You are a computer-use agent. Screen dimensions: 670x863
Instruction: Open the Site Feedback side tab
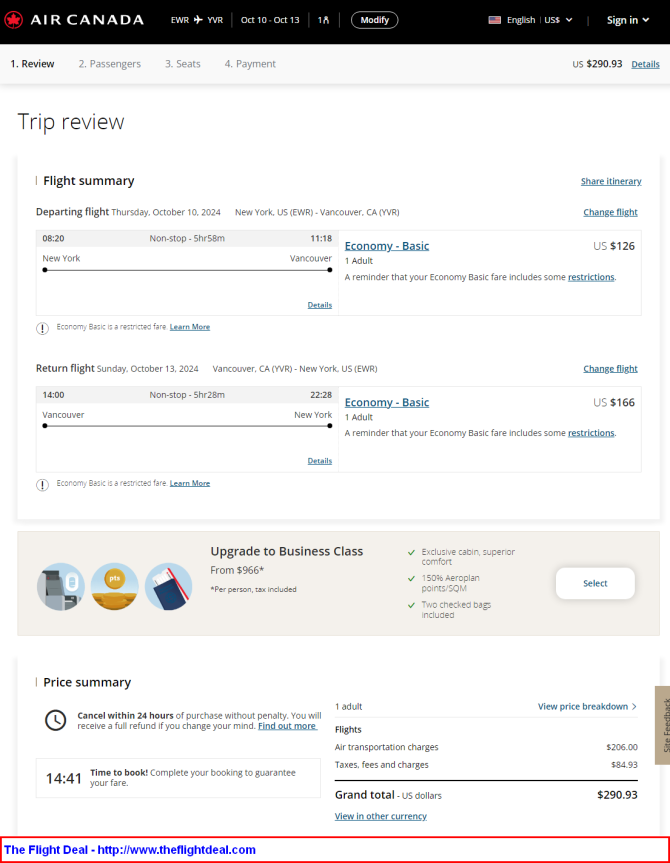663,725
